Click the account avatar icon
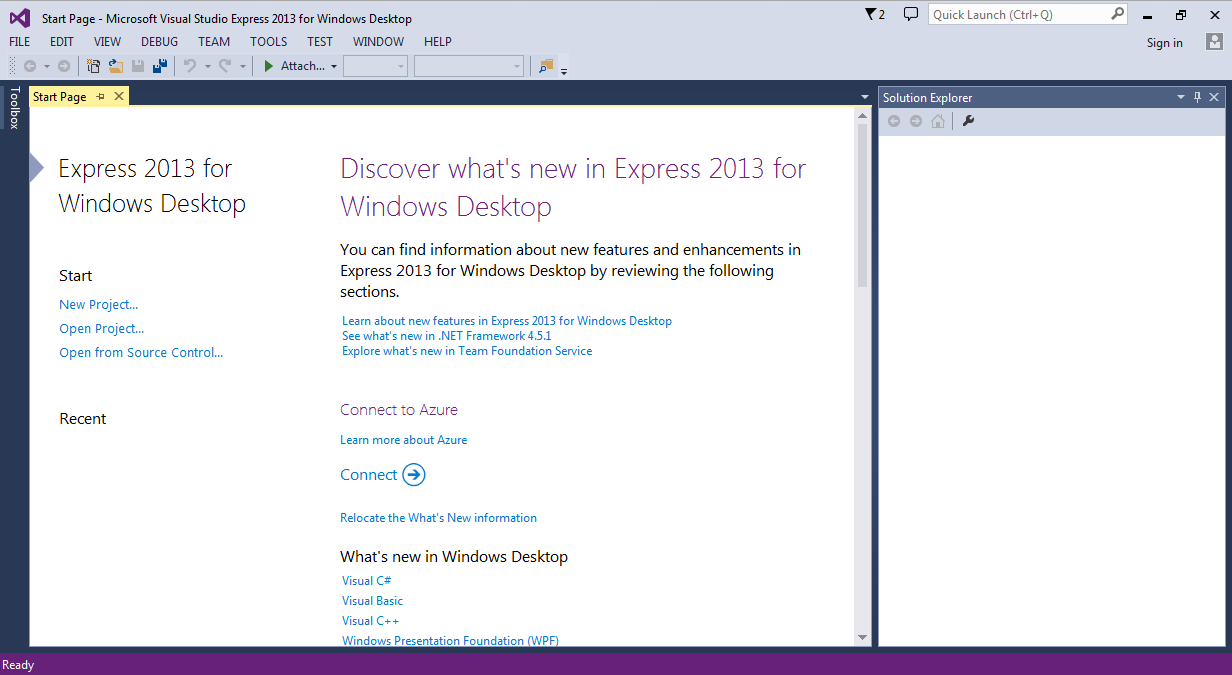Viewport: 1232px width, 675px height. [1214, 42]
